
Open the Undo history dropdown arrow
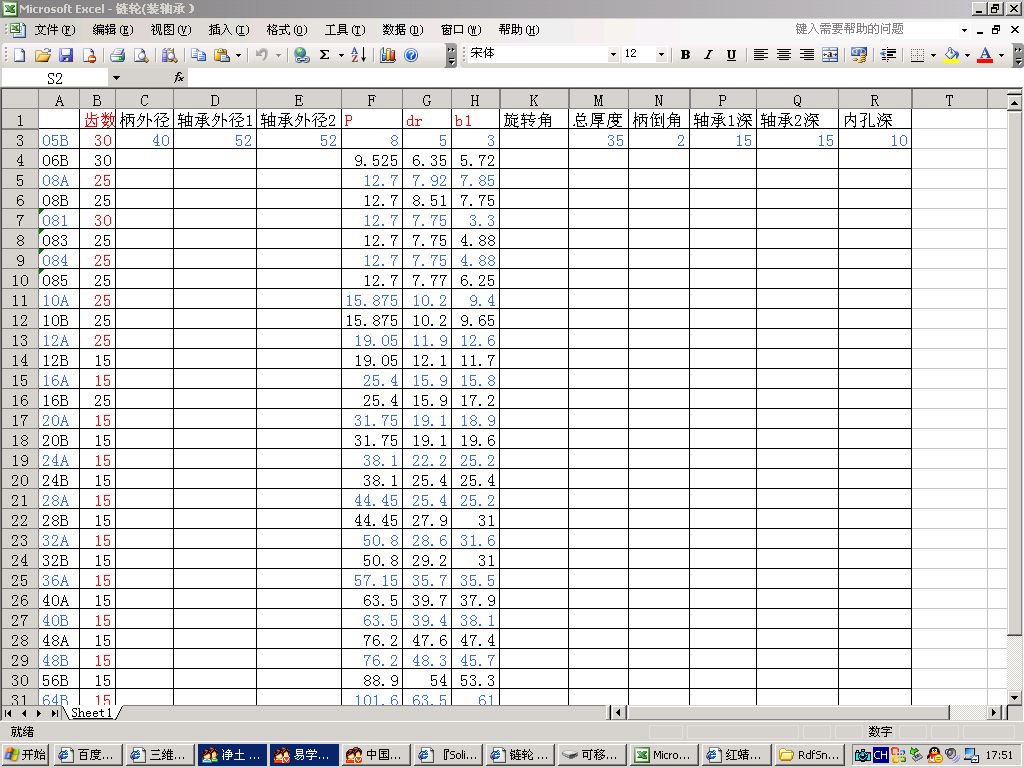tap(278, 55)
